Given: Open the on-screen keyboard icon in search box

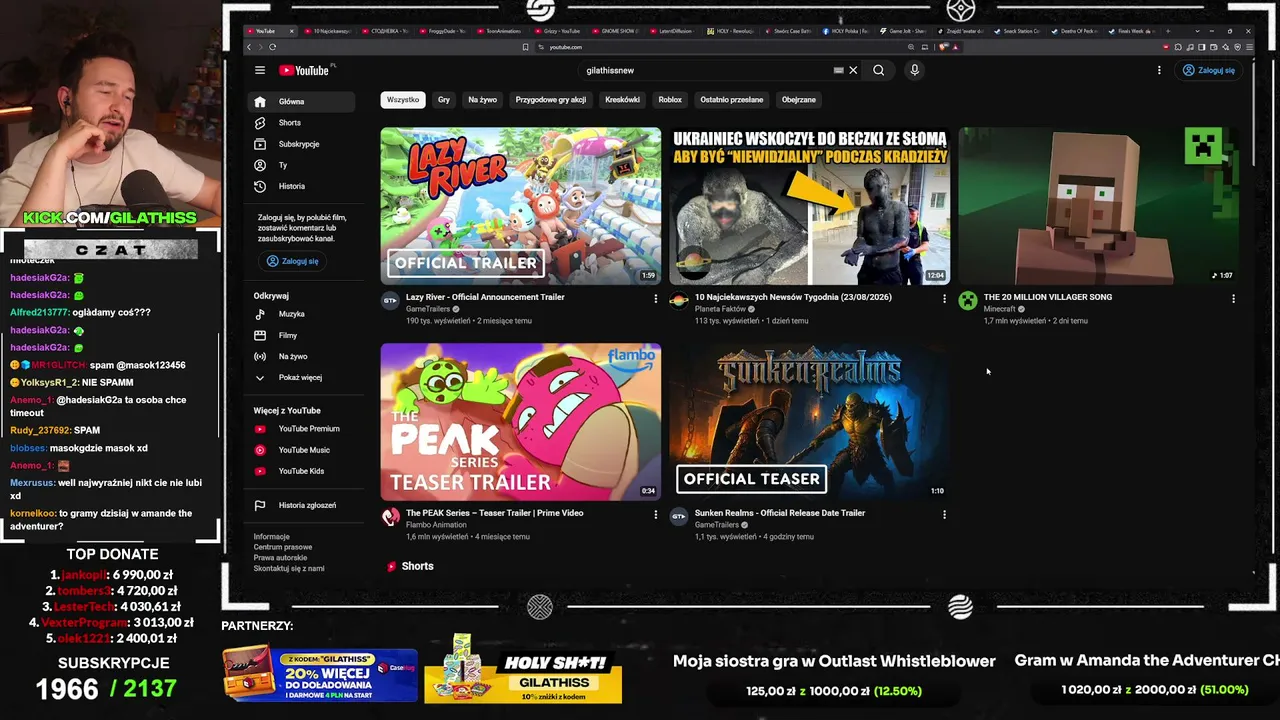Looking at the screenshot, I should click(838, 70).
